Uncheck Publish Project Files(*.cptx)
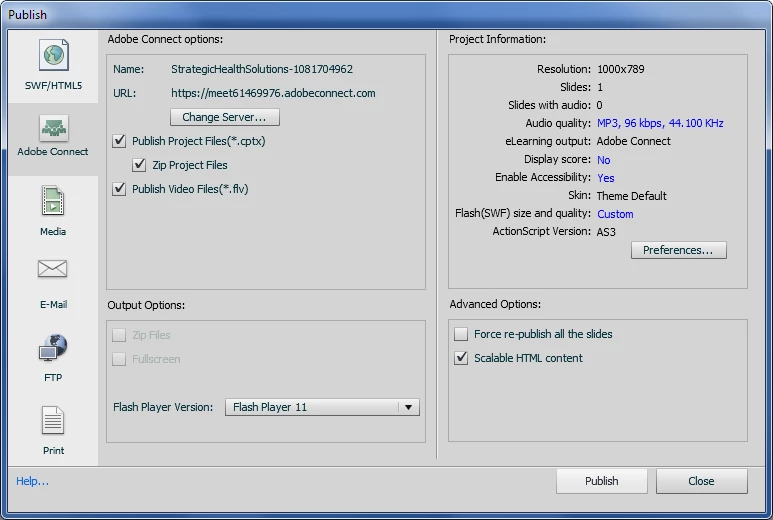The height and width of the screenshot is (520, 773). (x=119, y=141)
